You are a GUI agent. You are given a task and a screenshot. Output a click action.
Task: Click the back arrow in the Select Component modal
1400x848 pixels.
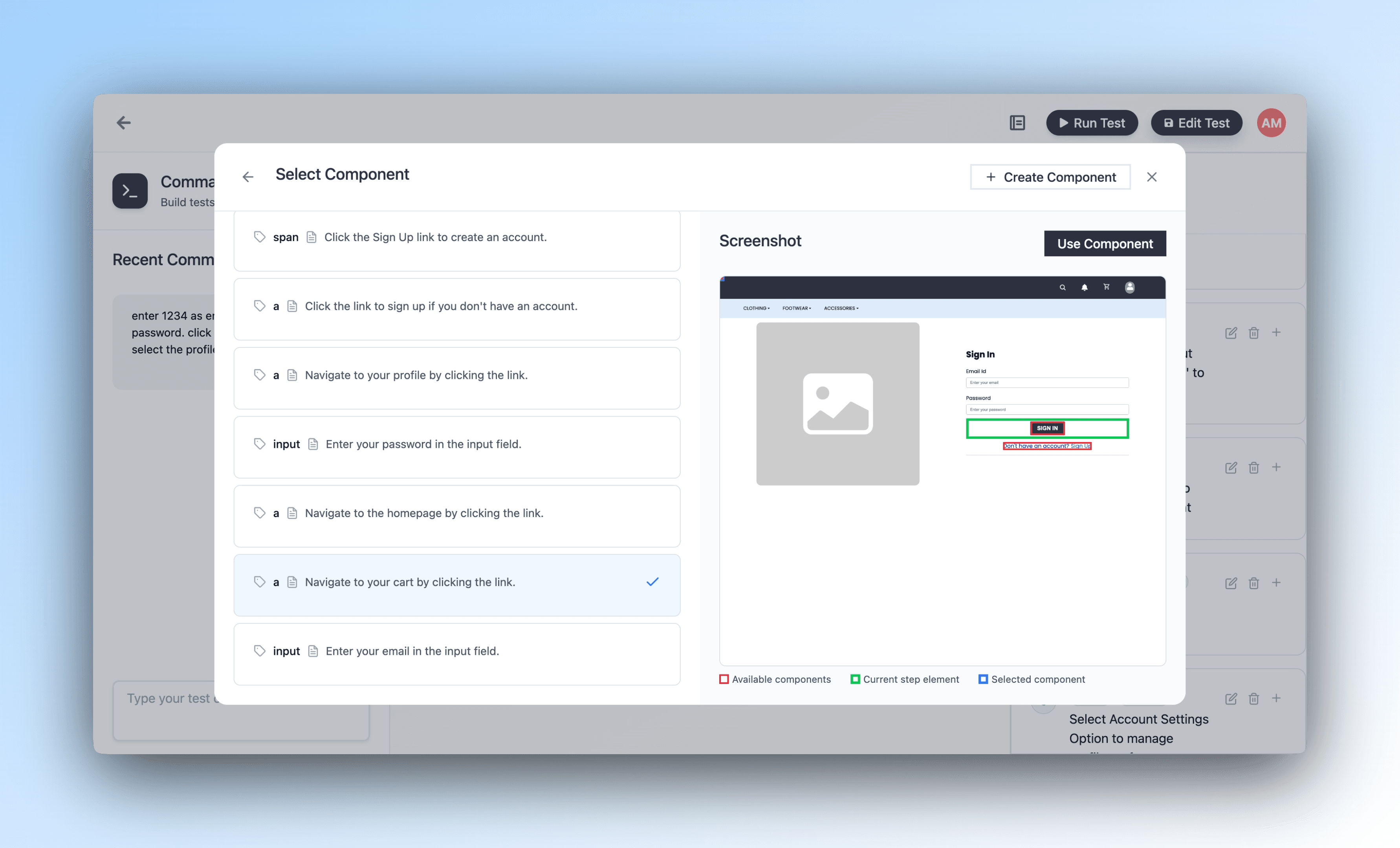point(248,177)
